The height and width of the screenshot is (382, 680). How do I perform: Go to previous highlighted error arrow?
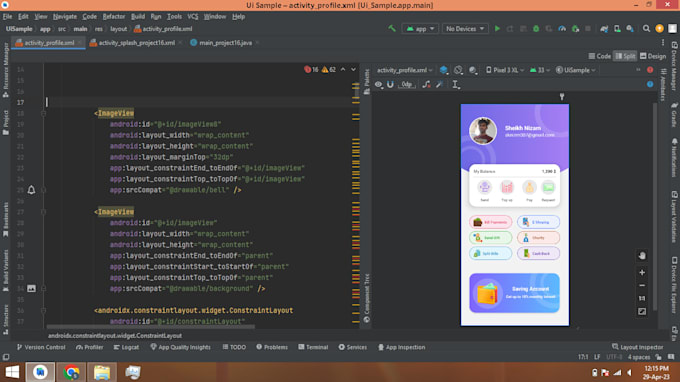coord(343,69)
